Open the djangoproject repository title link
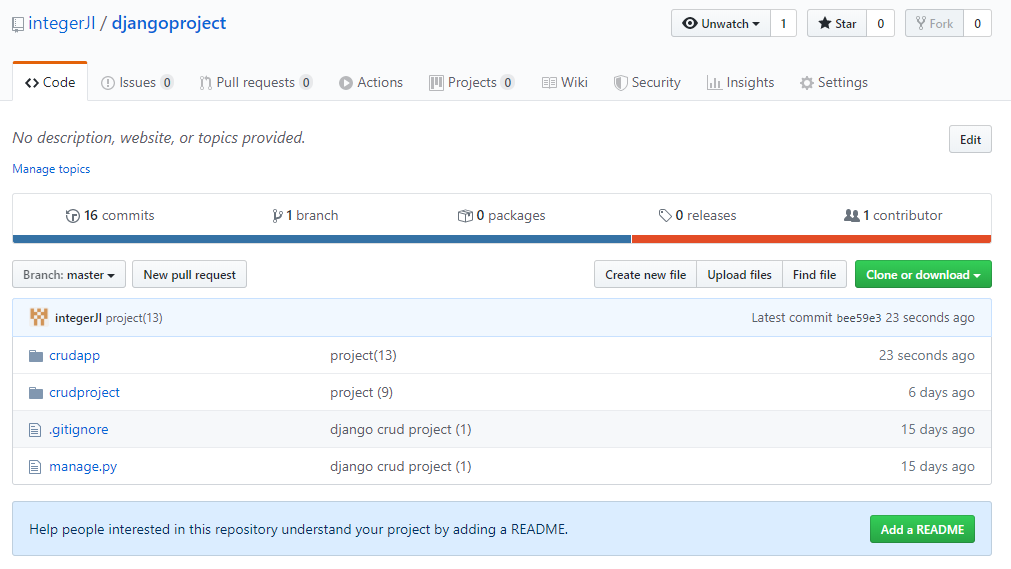This screenshot has height=569, width=1011. coord(169,23)
